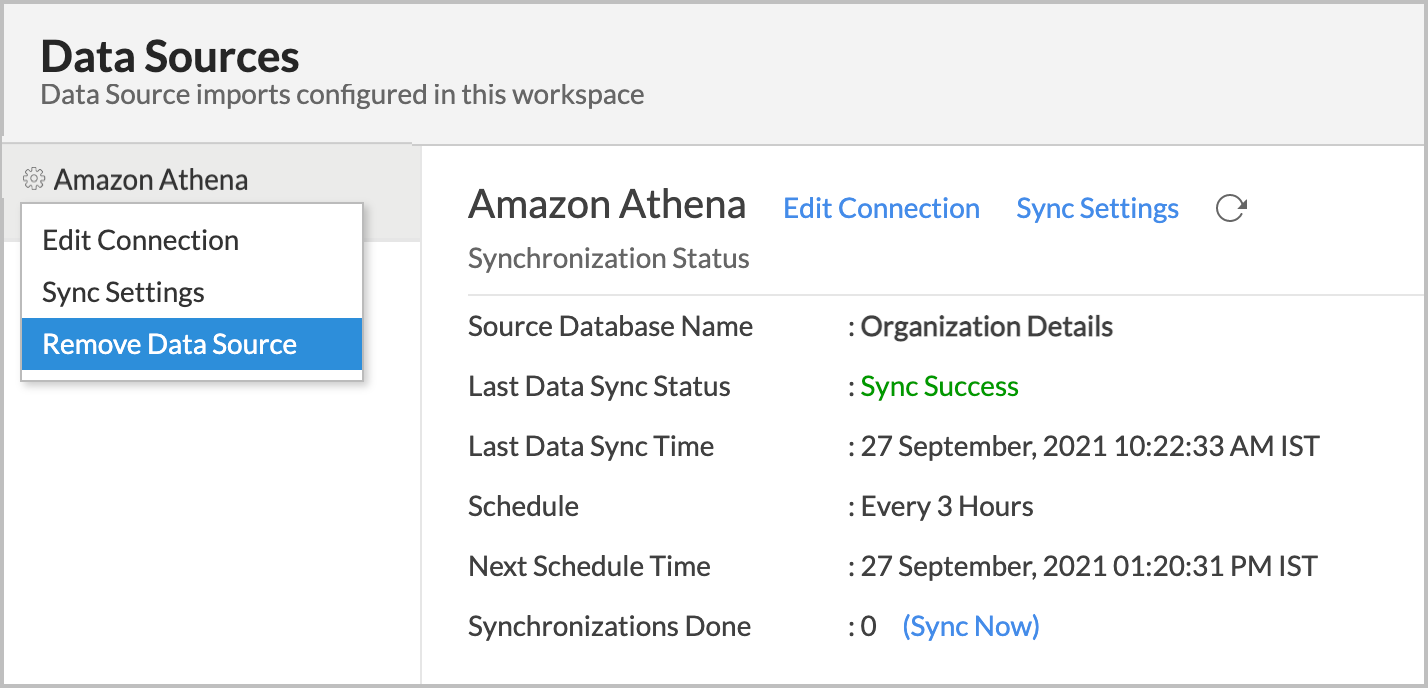Image resolution: width=1428 pixels, height=688 pixels.
Task: Click the Synchronizations Done count value
Action: [x=868, y=626]
